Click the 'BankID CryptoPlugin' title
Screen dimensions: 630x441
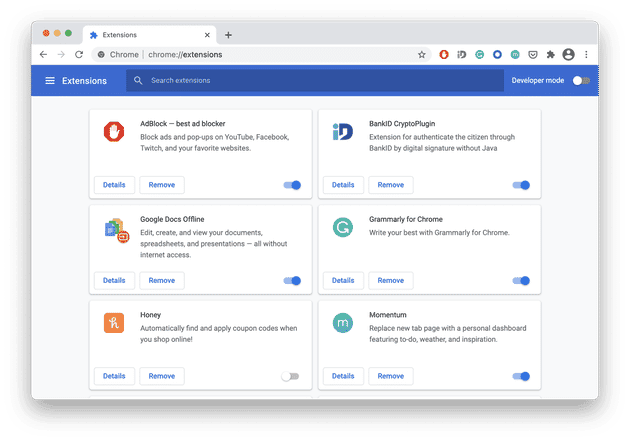coord(402,124)
